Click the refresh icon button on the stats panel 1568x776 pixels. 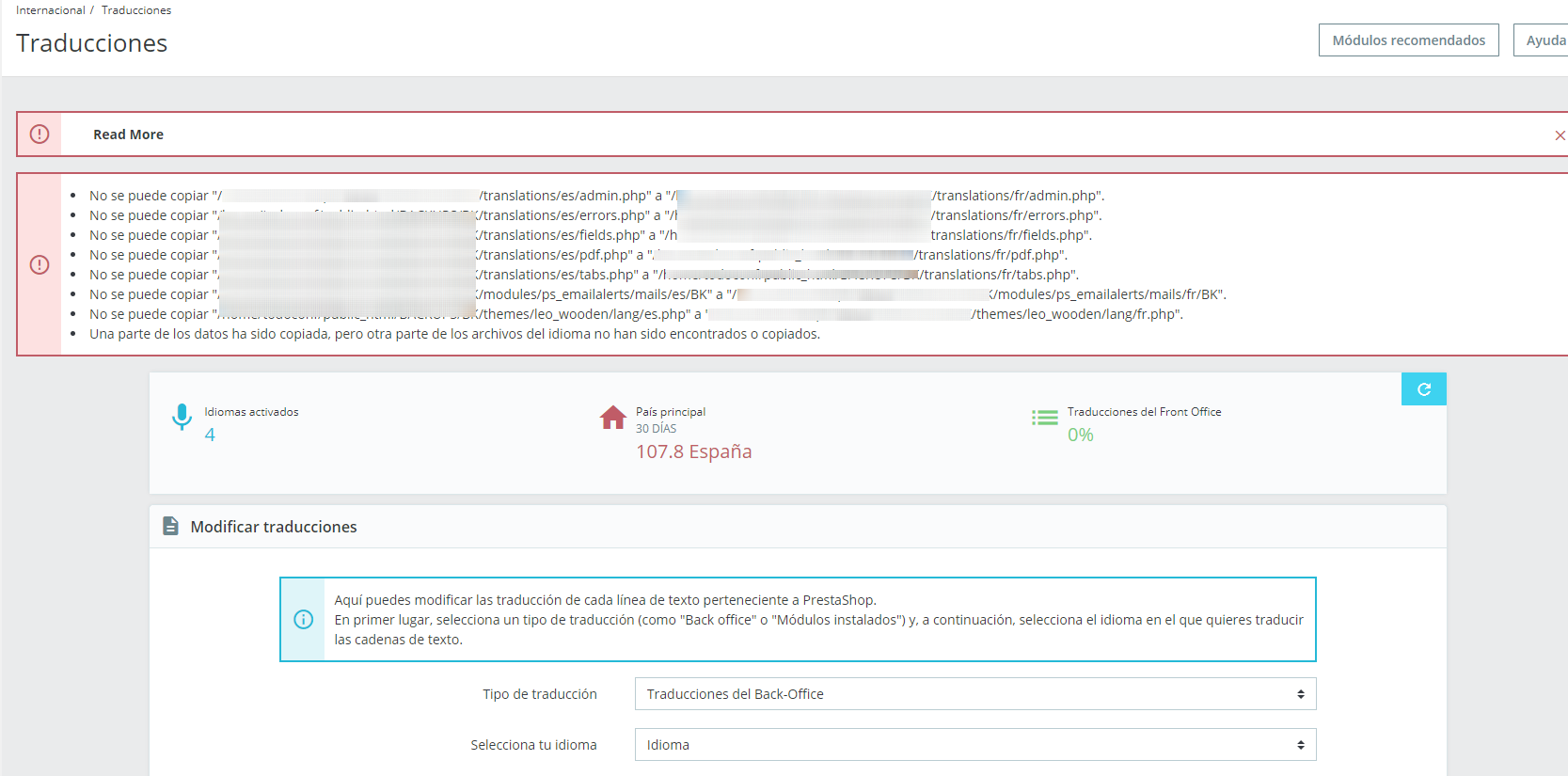pos(1423,389)
